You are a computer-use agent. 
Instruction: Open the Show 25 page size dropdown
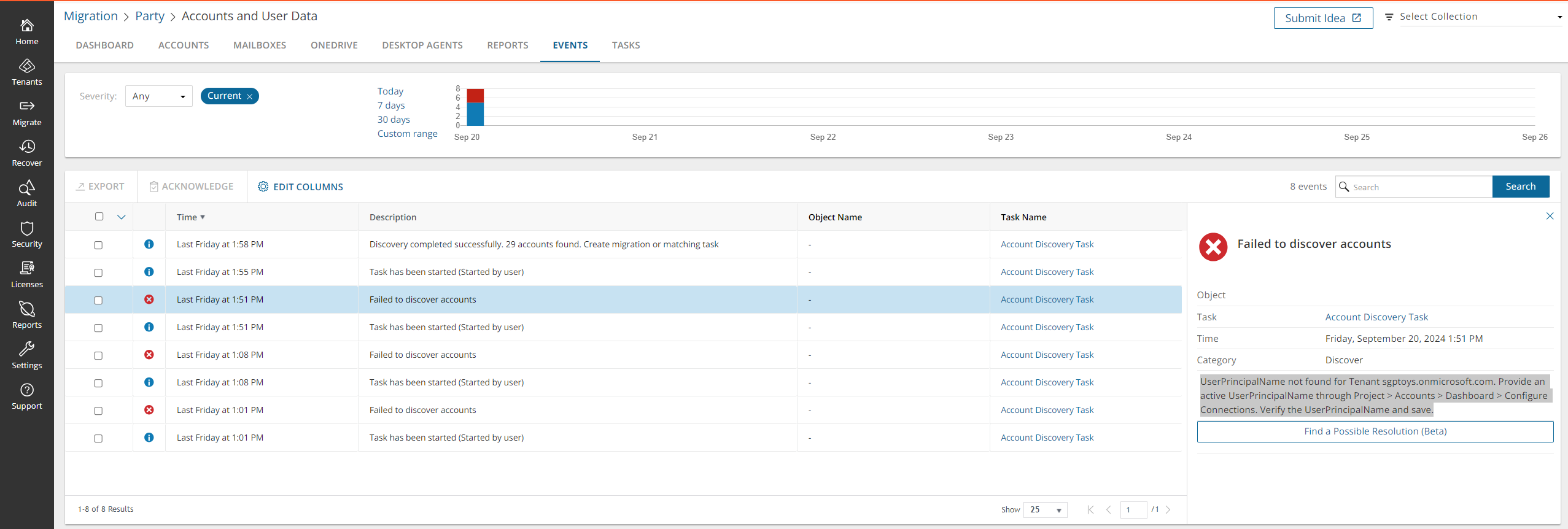[1045, 510]
